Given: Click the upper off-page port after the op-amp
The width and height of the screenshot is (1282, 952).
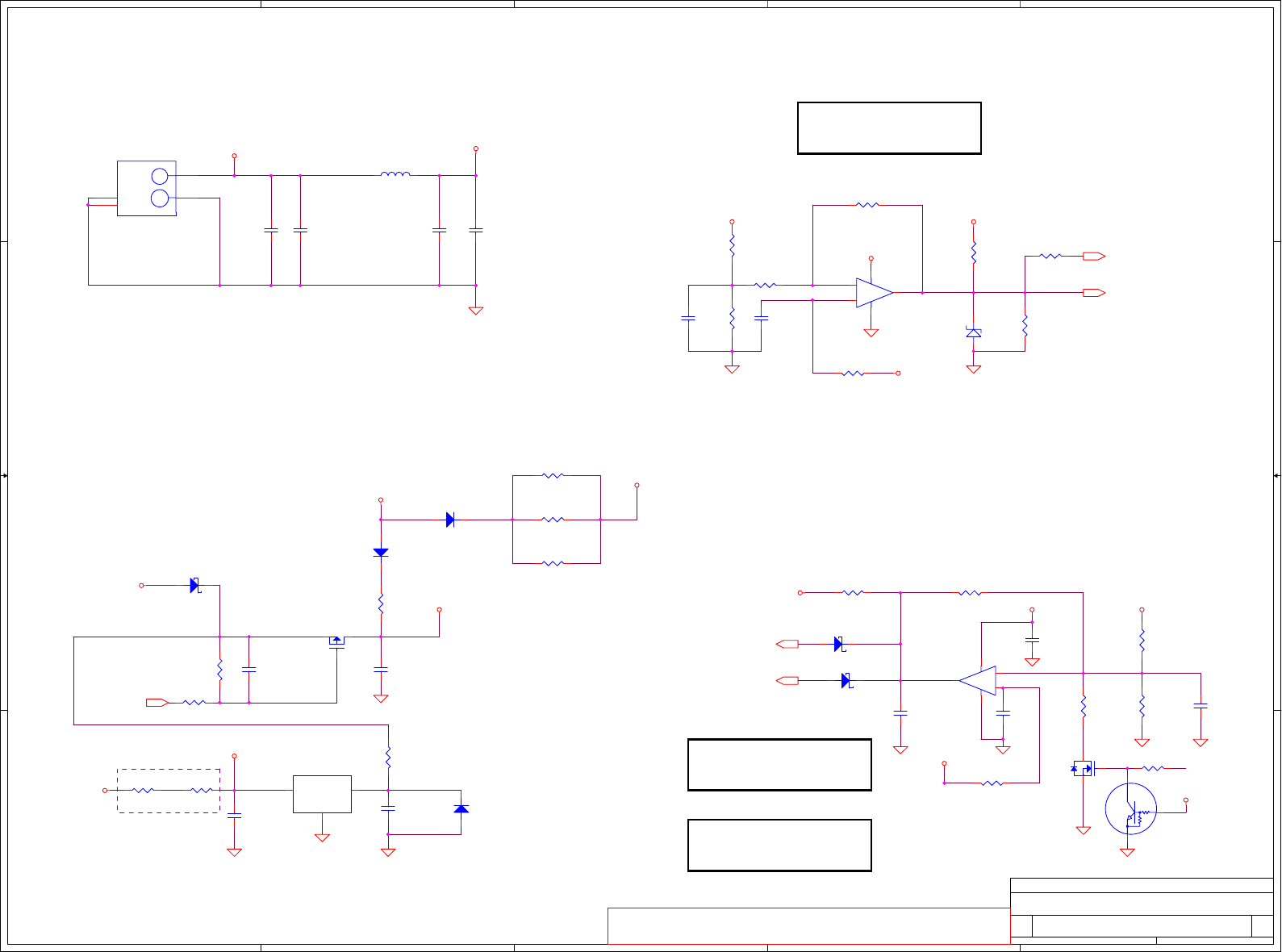Looking at the screenshot, I should coord(1094,256).
